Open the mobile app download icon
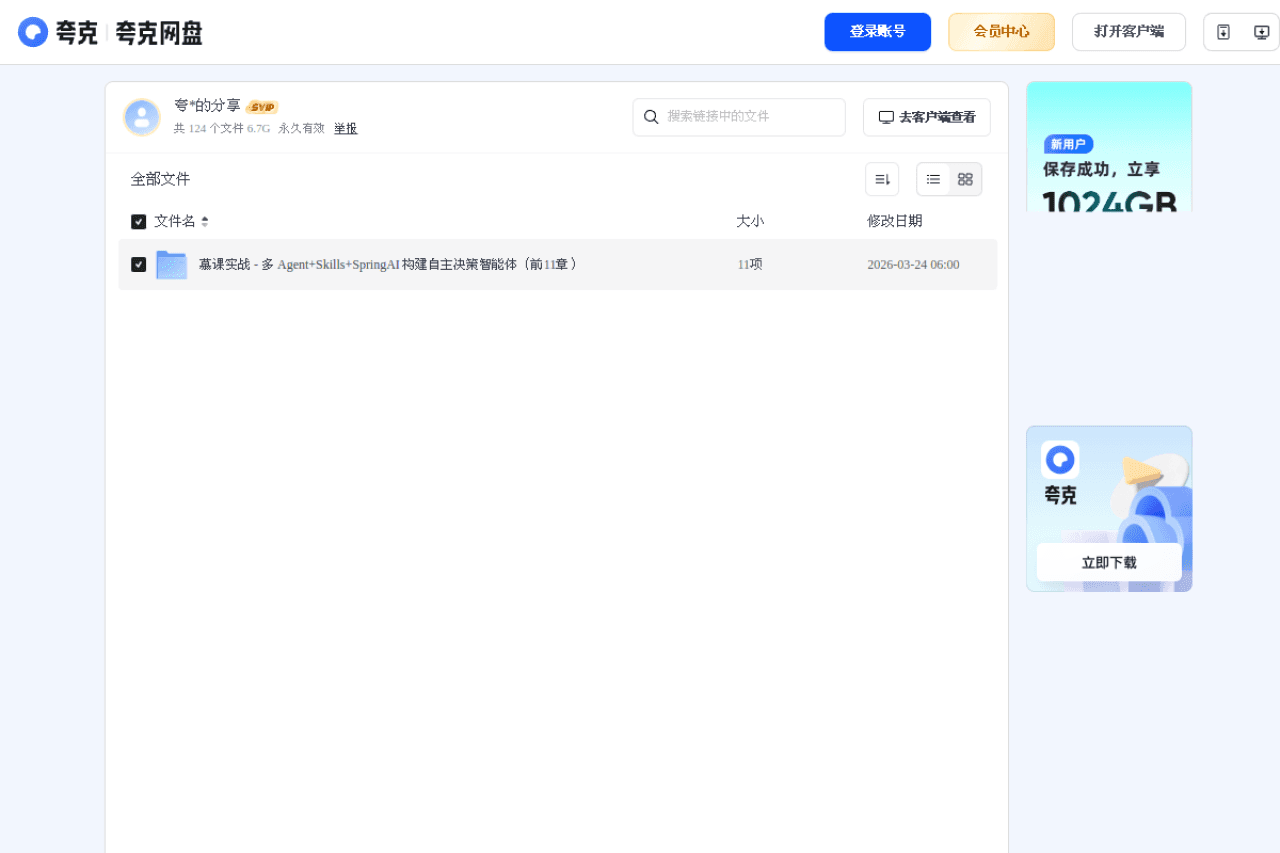The image size is (1280, 853). (x=1223, y=31)
